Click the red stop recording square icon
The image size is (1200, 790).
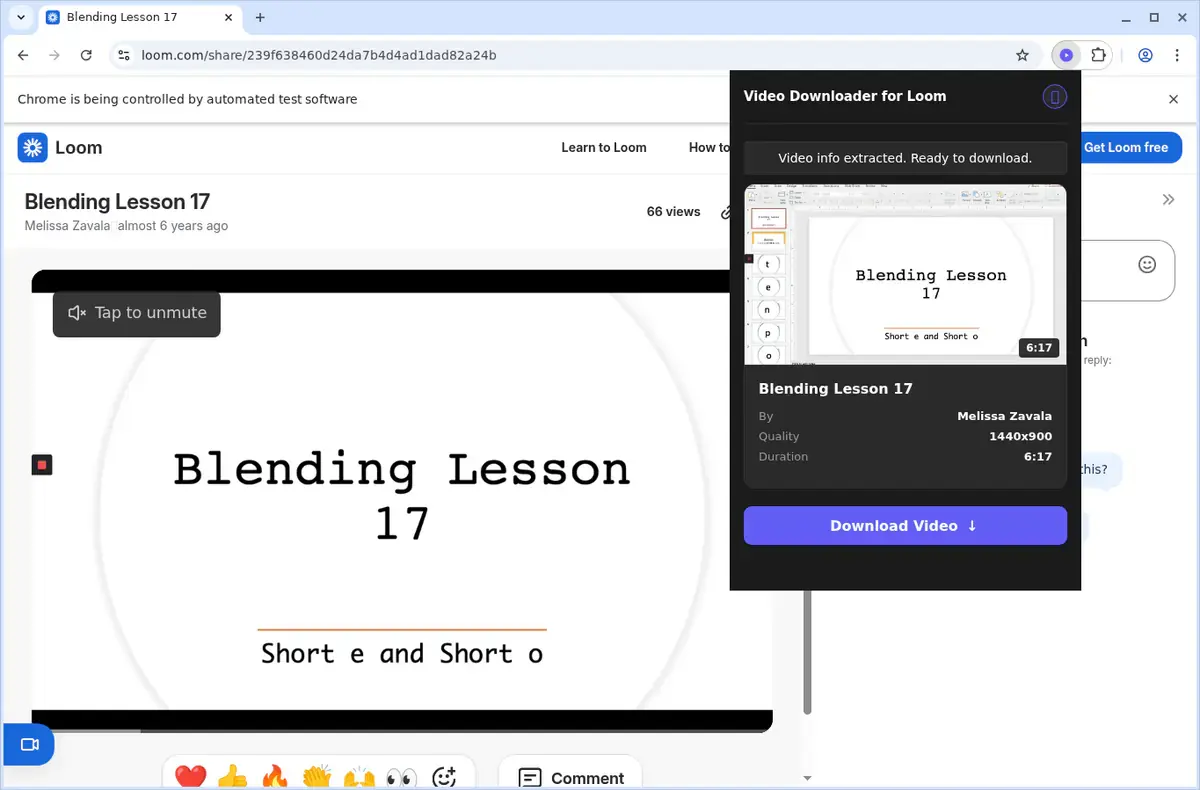tap(42, 465)
